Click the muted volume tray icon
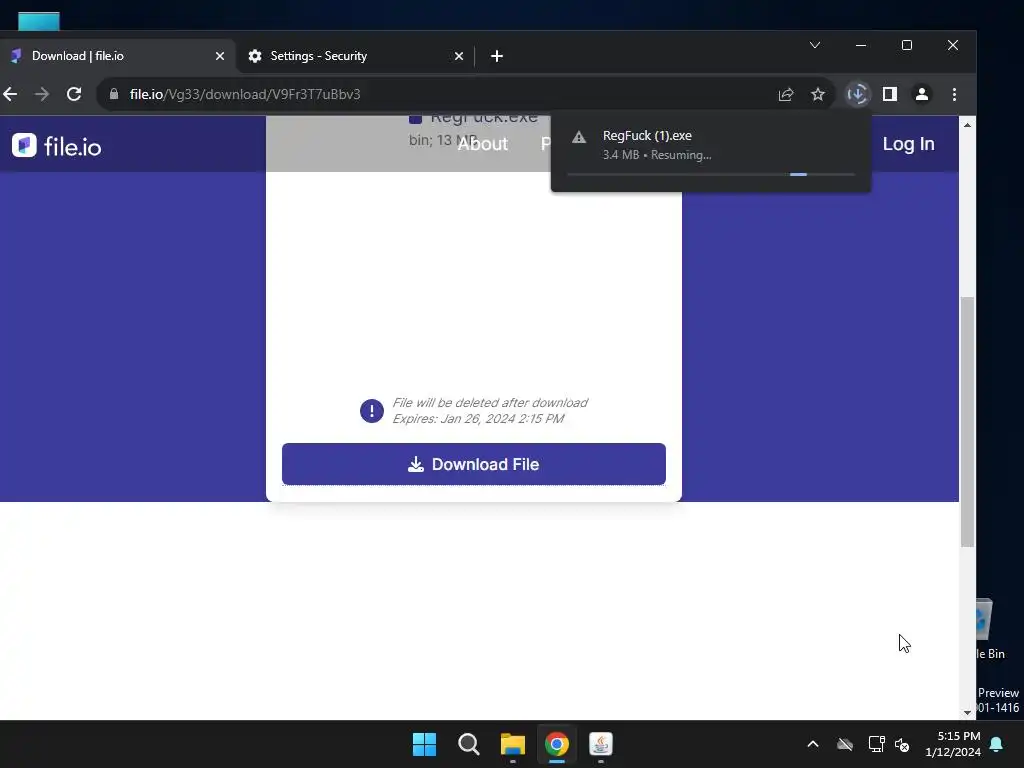Viewport: 1024px width, 768px height. [x=902, y=744]
